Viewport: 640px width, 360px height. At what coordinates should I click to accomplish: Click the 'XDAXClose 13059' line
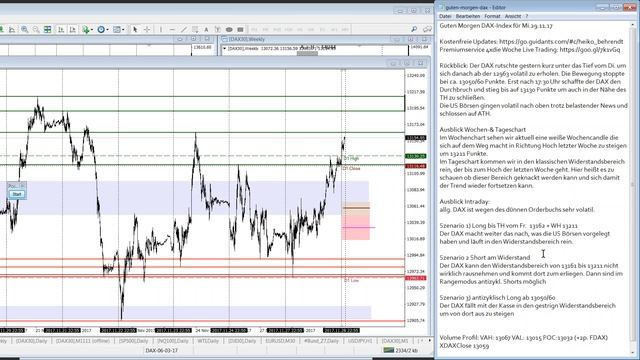pyautogui.click(x=464, y=346)
